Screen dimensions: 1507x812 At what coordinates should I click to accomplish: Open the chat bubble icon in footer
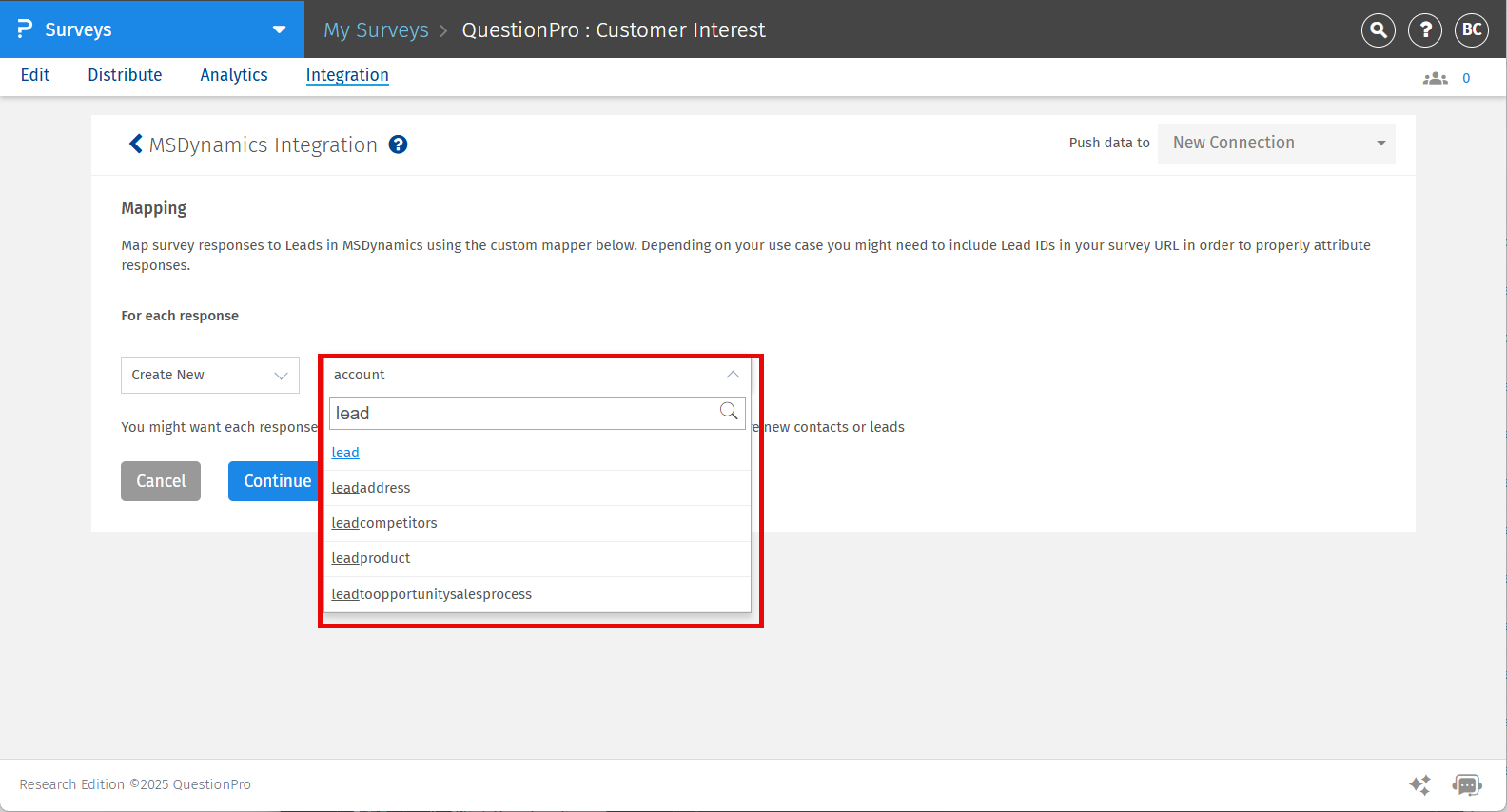point(1466,784)
